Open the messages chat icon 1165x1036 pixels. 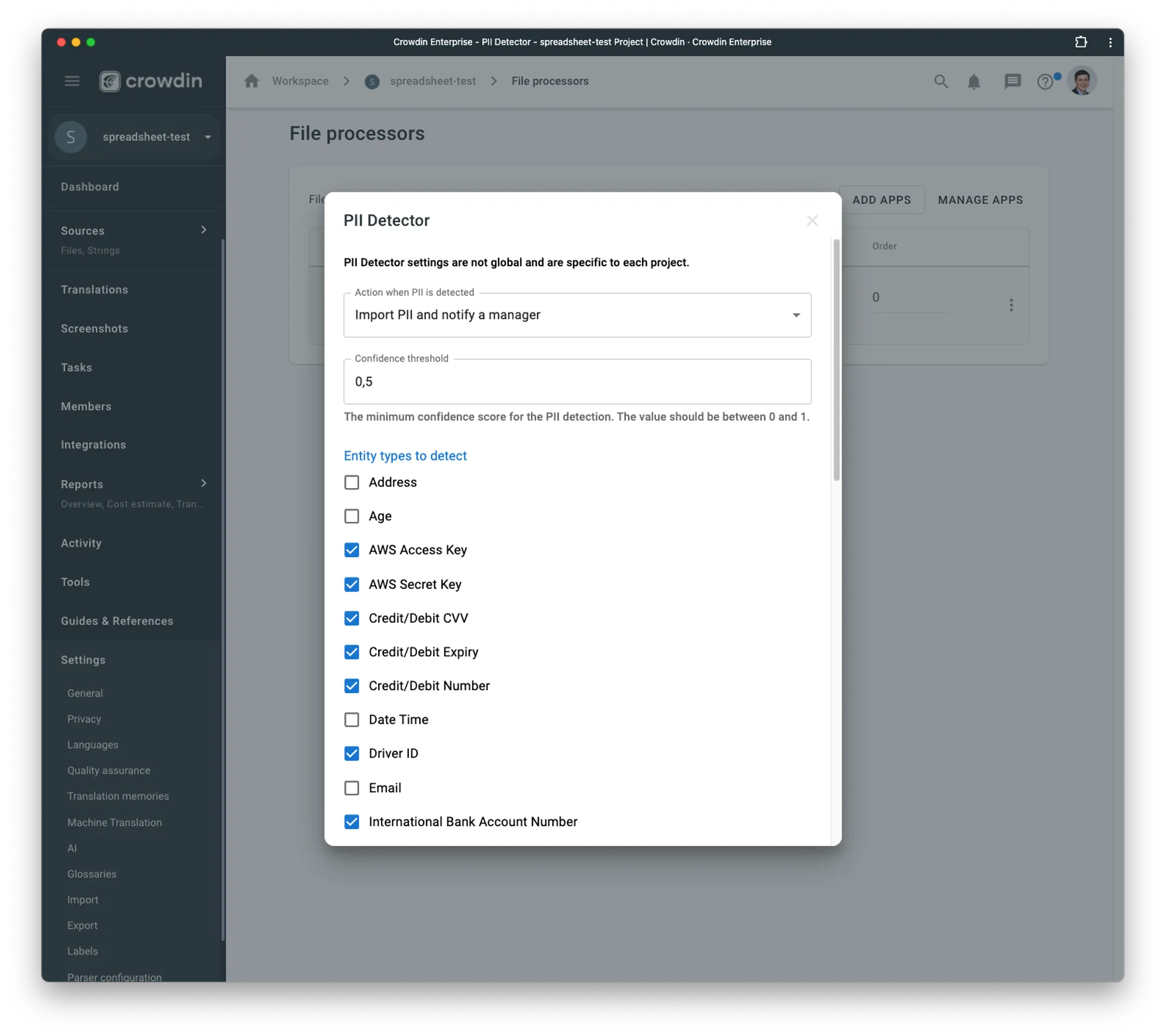pos(1012,81)
